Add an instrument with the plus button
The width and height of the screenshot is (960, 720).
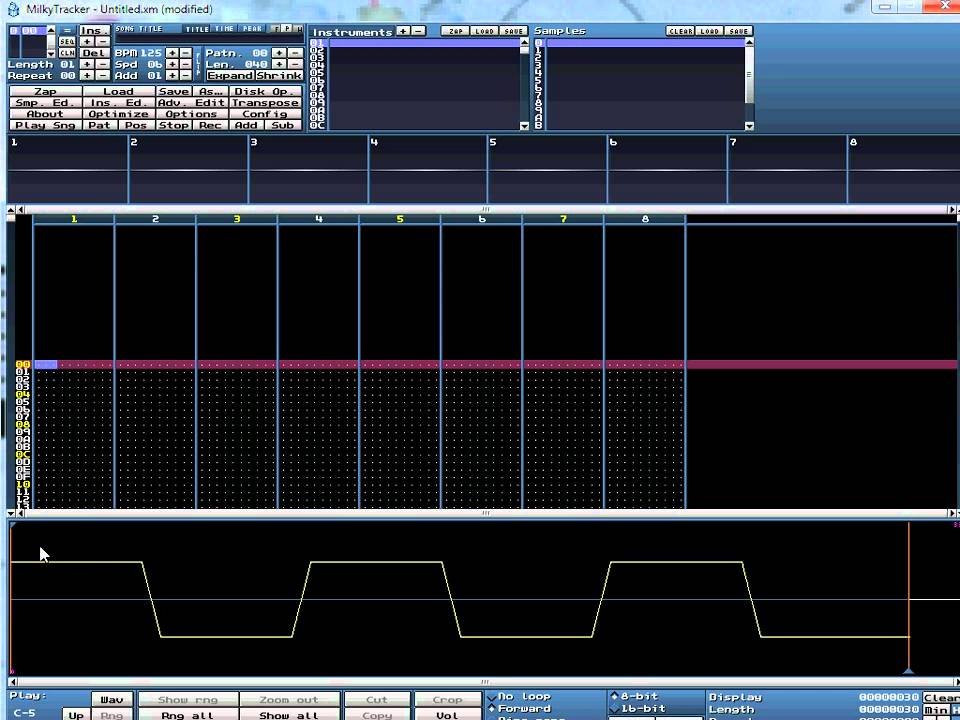(403, 31)
